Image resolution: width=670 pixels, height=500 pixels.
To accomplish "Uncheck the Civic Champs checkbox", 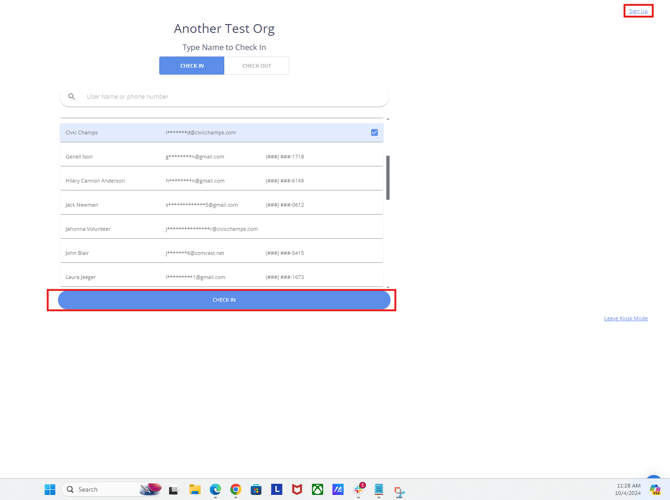I will tap(375, 132).
